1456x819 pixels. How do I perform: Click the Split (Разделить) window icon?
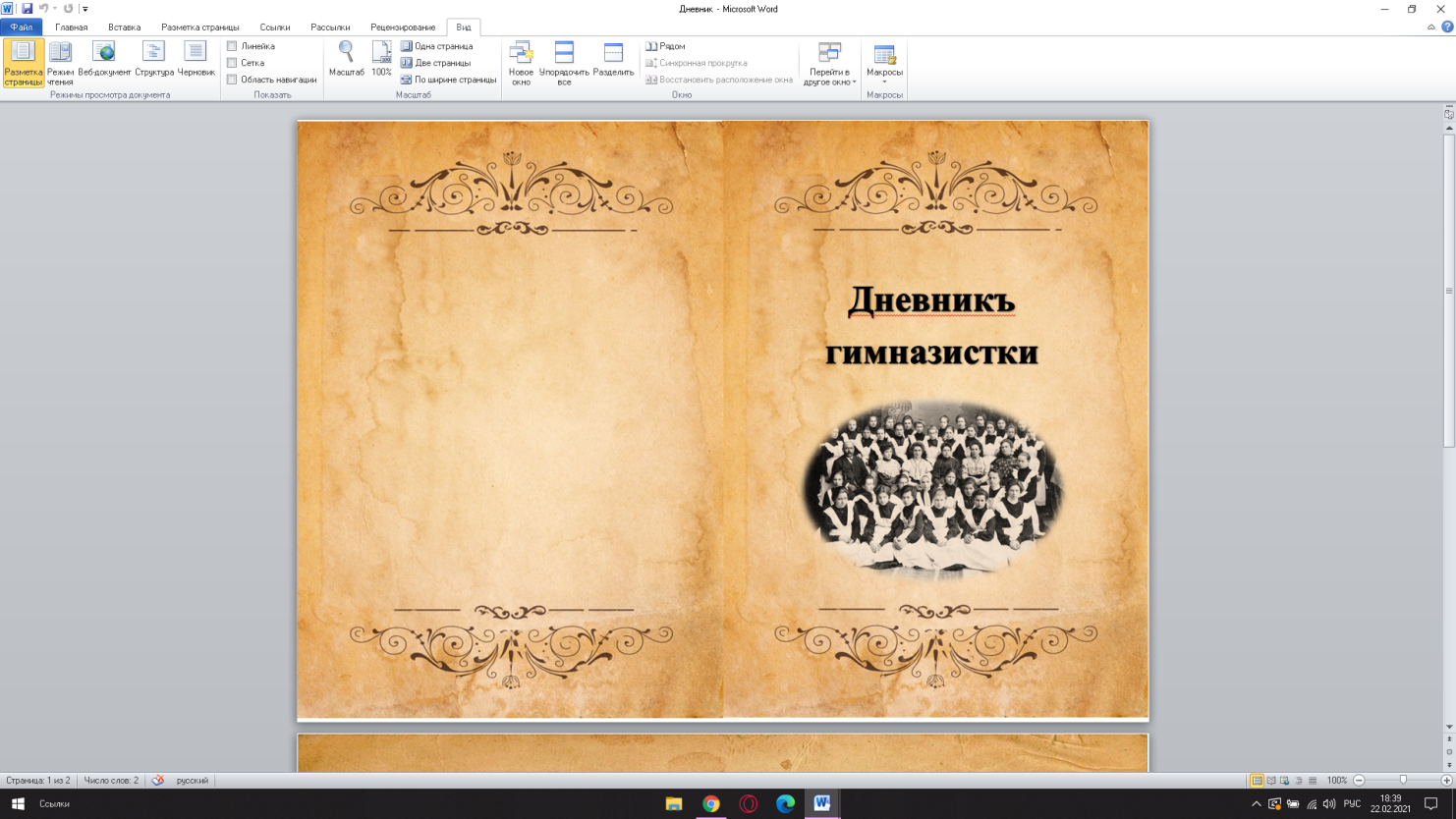coord(613,60)
